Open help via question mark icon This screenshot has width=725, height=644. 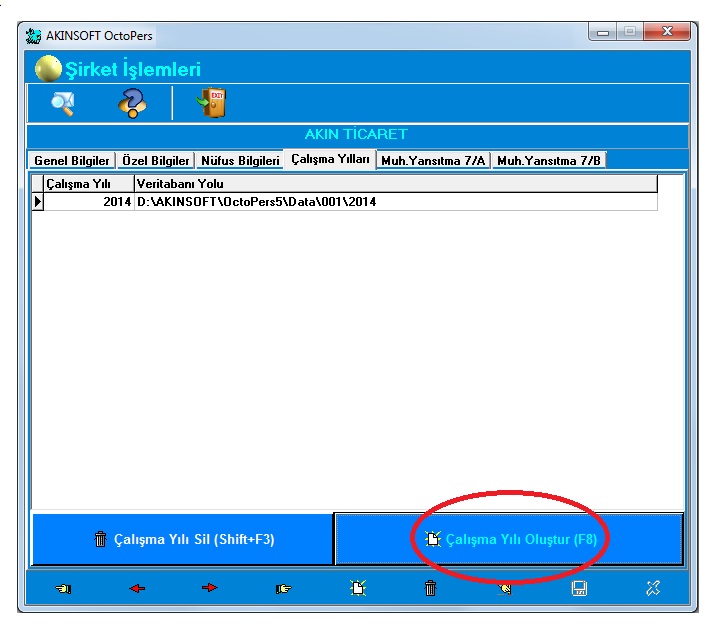132,103
